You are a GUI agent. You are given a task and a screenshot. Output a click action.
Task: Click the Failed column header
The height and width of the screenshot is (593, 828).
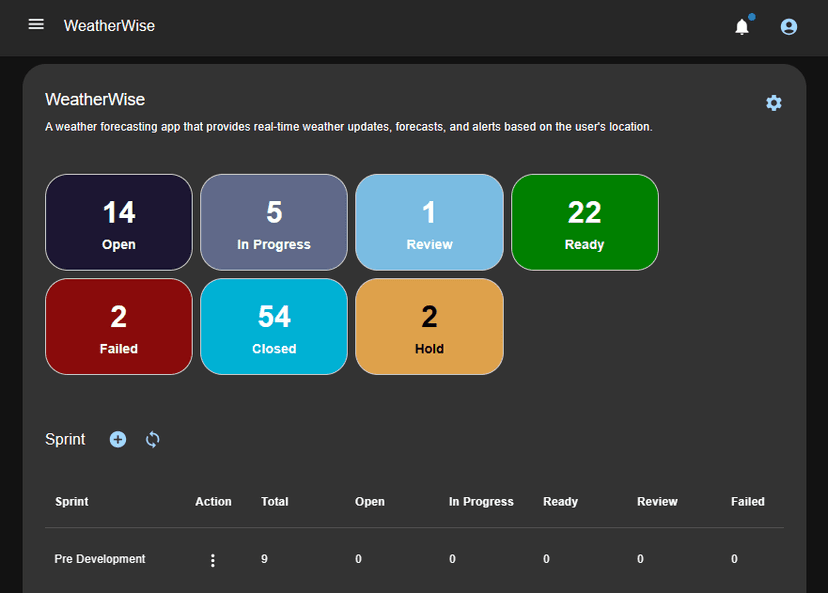[747, 502]
